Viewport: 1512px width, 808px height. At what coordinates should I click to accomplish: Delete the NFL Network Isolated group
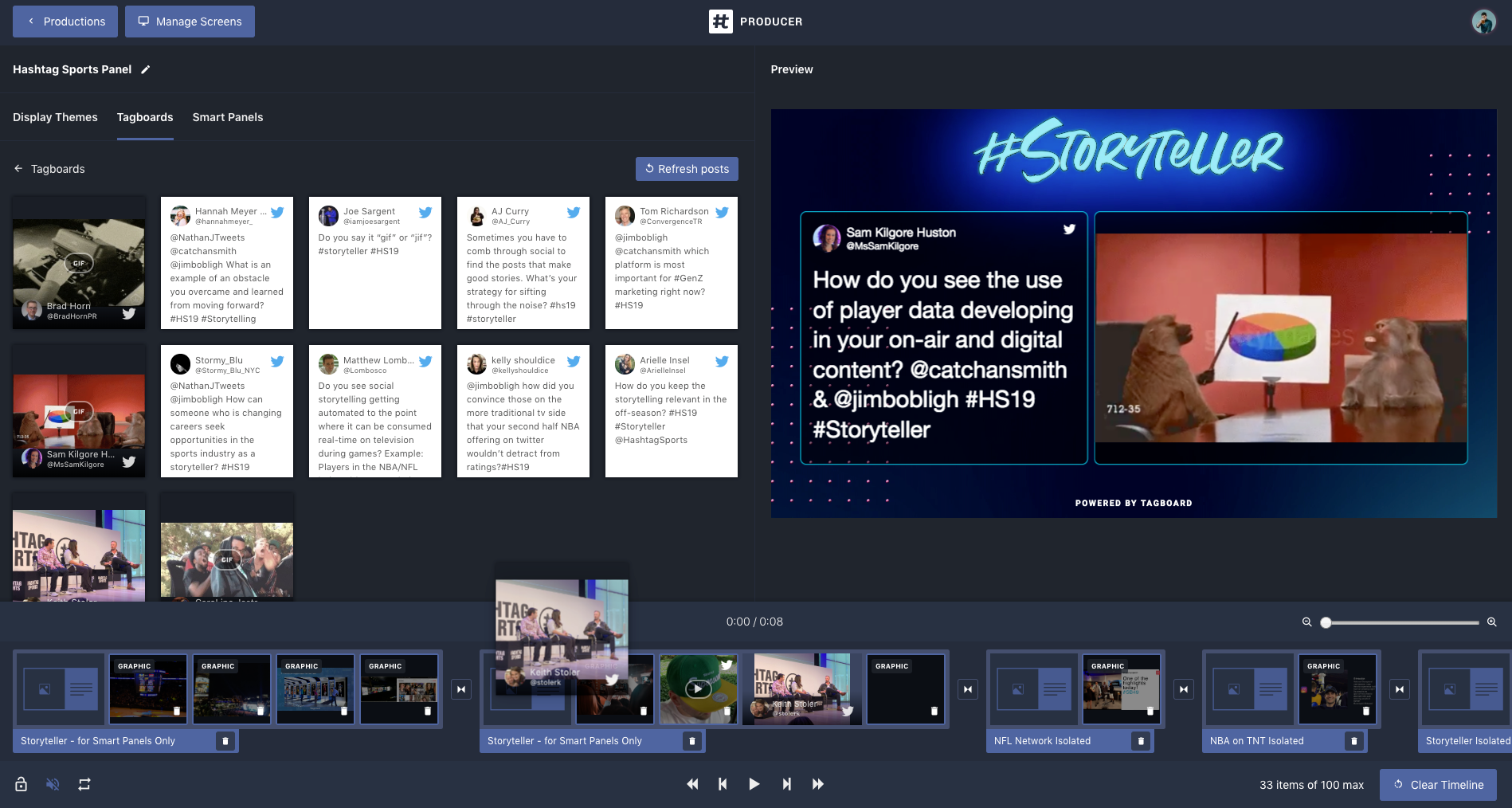coord(1141,741)
